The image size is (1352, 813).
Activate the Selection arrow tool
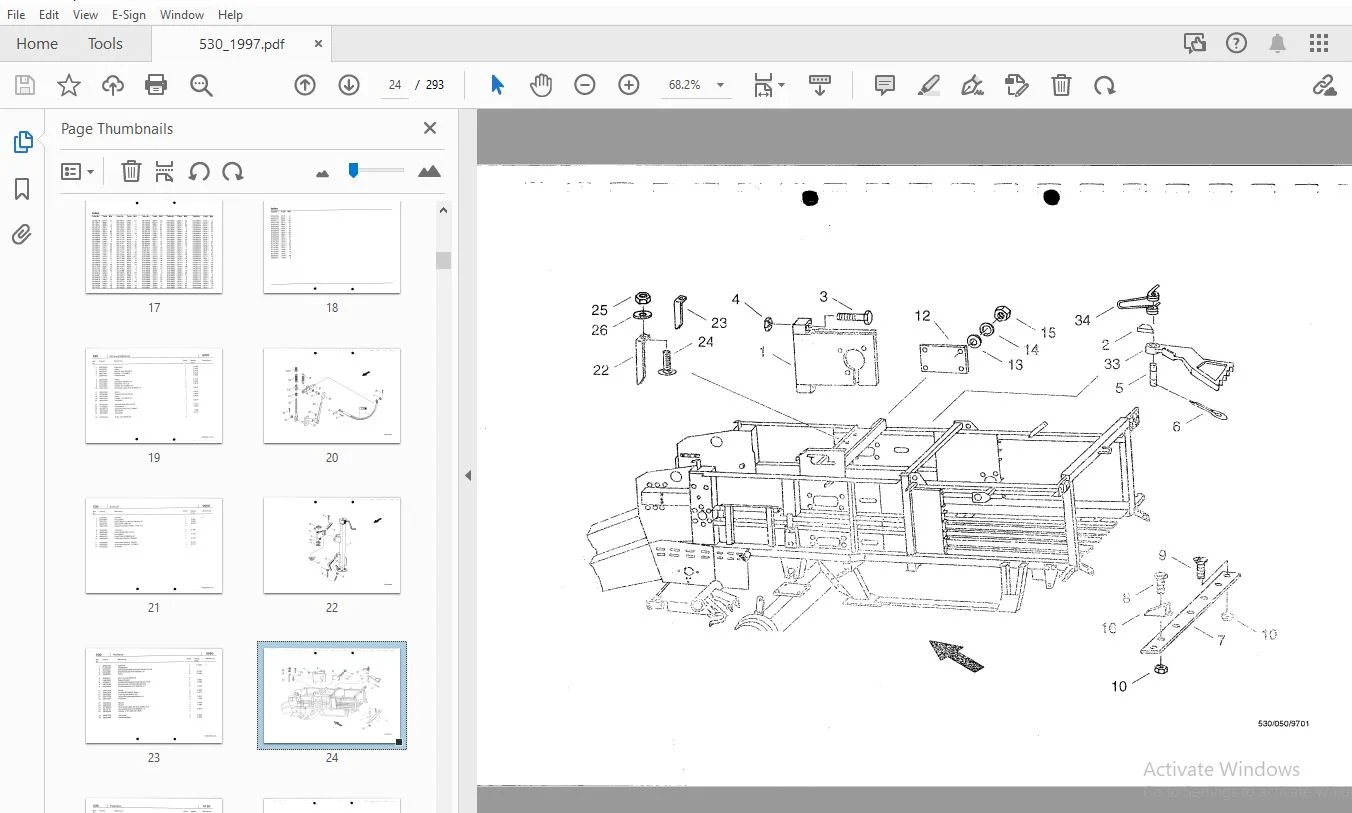click(x=497, y=85)
